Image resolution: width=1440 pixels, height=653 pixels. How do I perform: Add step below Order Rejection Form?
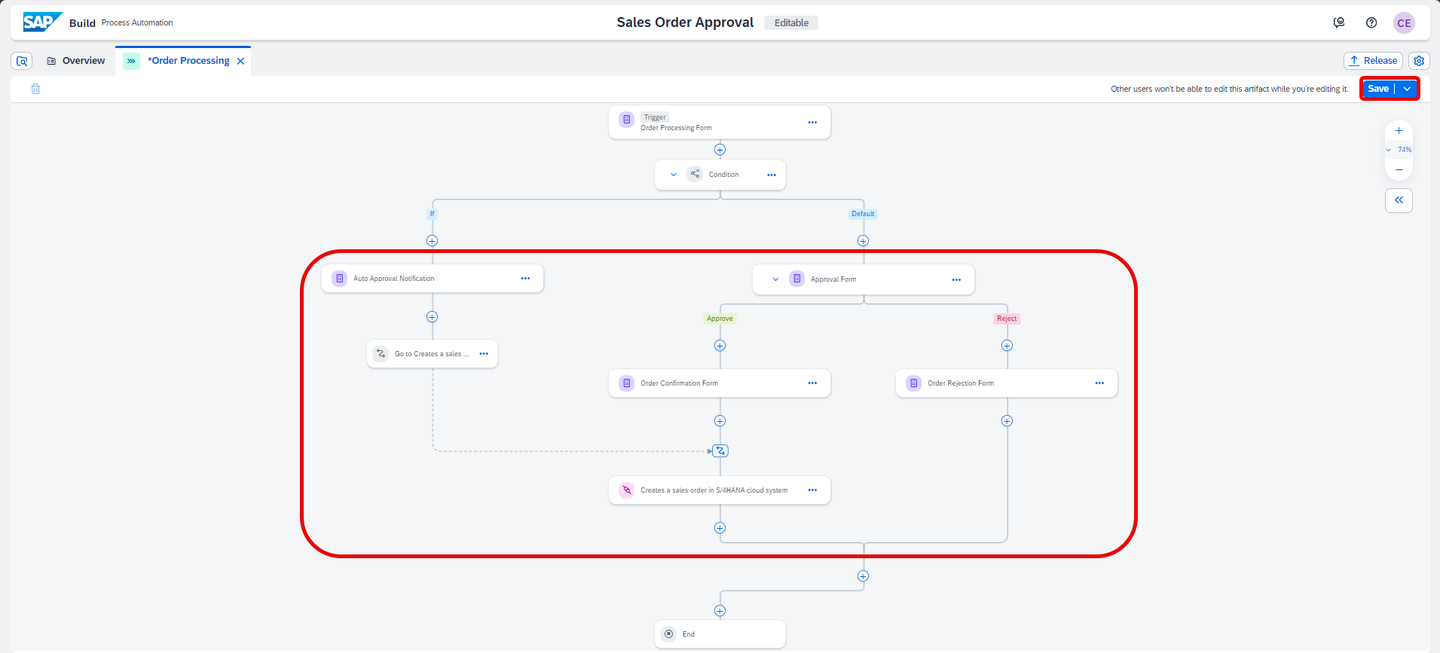[1007, 421]
